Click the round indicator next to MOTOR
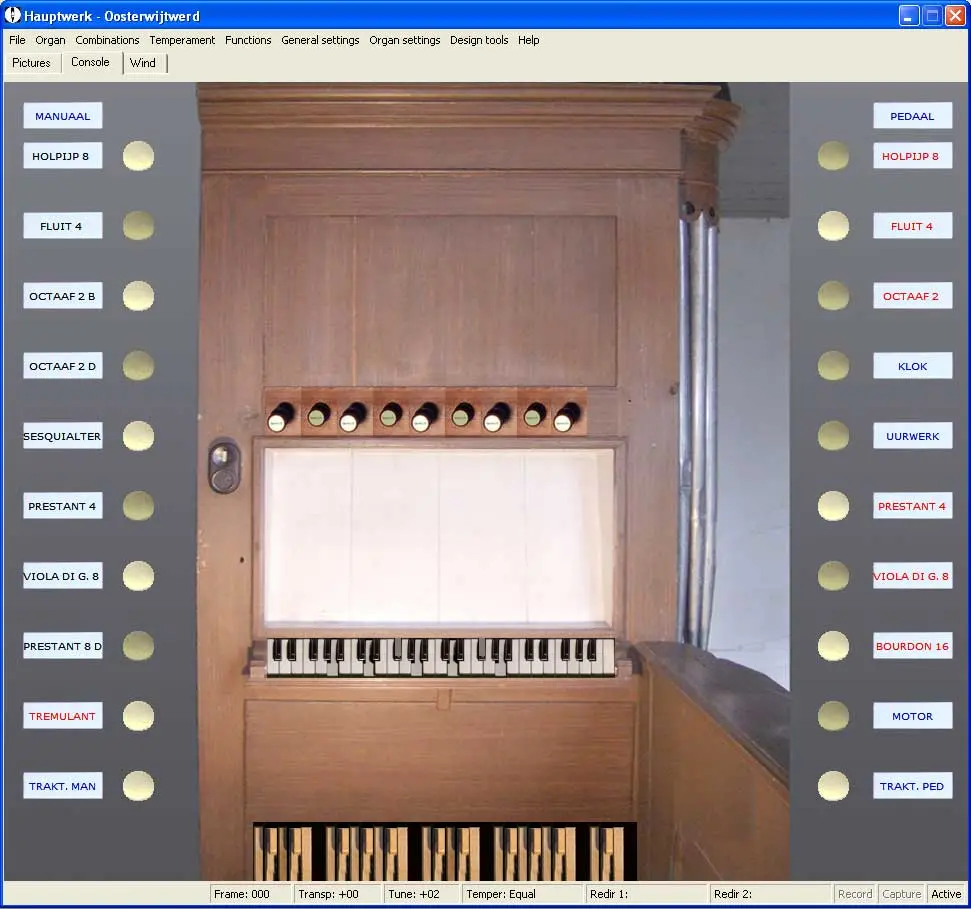971x909 pixels. 833,716
